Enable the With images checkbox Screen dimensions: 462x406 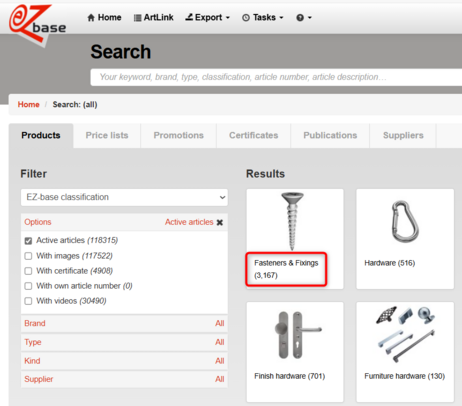click(28, 256)
